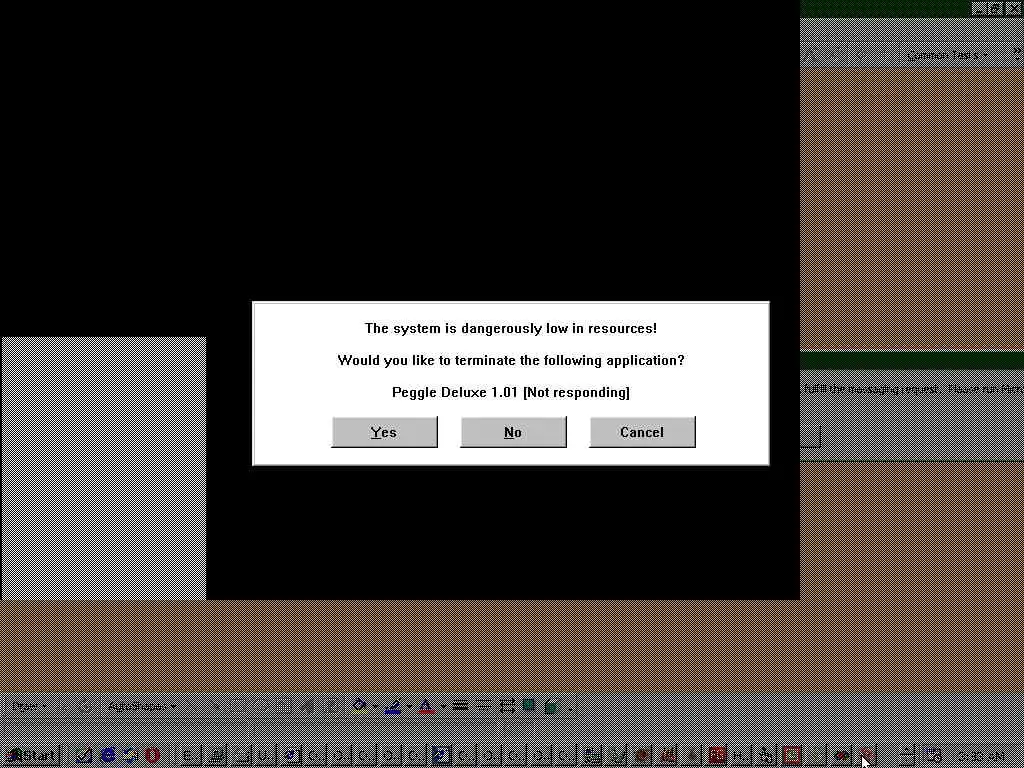
Task: Click the Insert WordArt icon
Action: (307, 707)
